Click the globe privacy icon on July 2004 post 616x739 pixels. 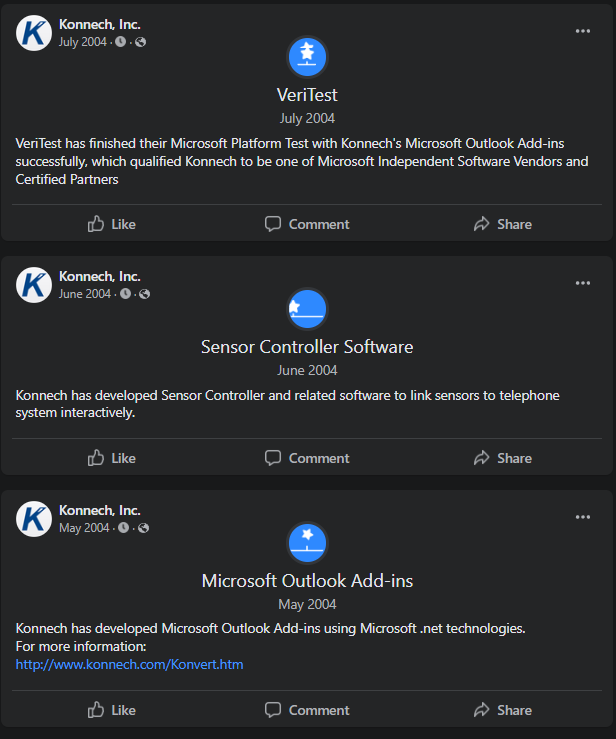(x=140, y=42)
